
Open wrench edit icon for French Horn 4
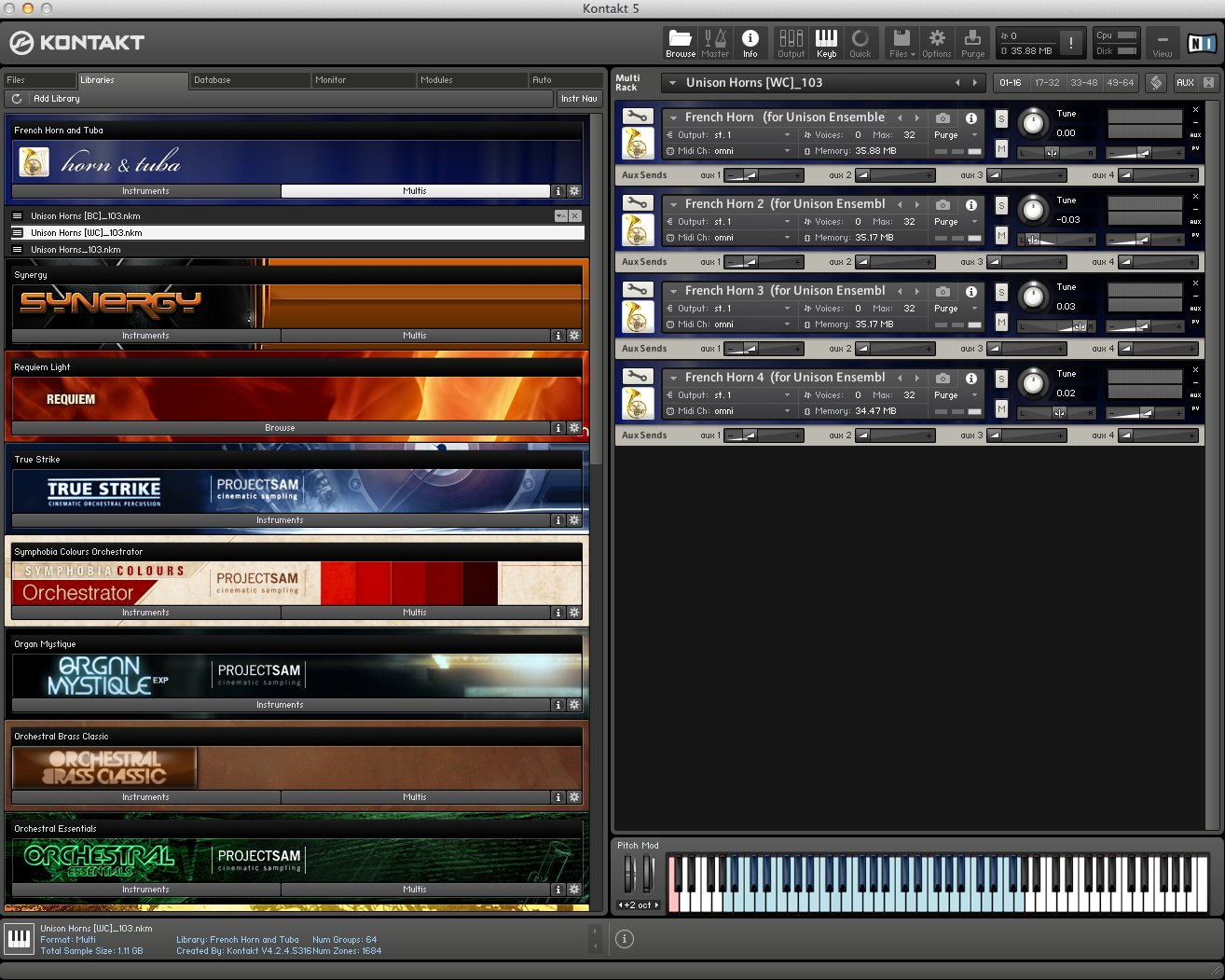pyautogui.click(x=637, y=377)
